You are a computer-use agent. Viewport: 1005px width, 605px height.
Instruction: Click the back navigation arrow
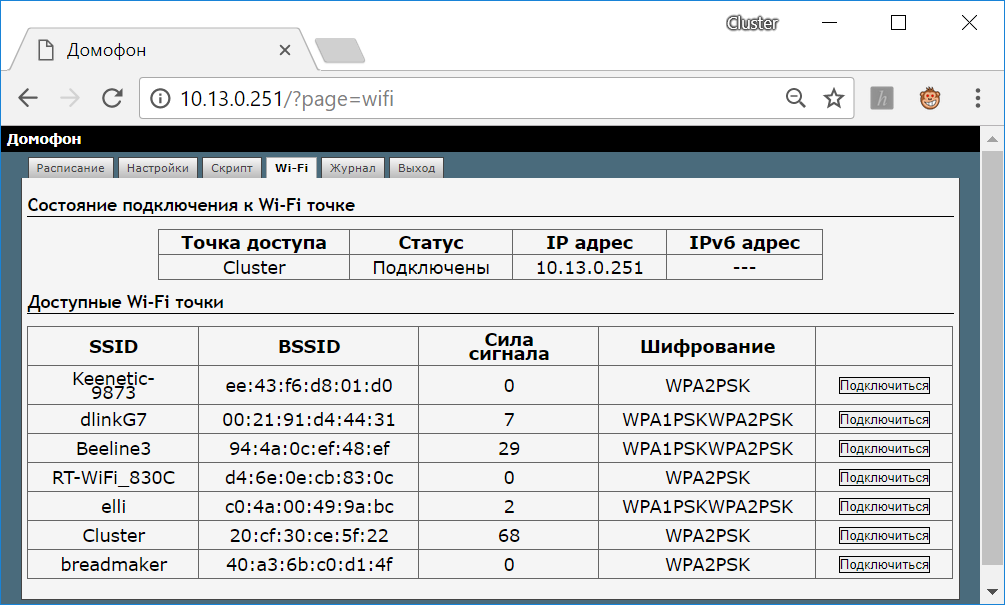(x=27, y=98)
